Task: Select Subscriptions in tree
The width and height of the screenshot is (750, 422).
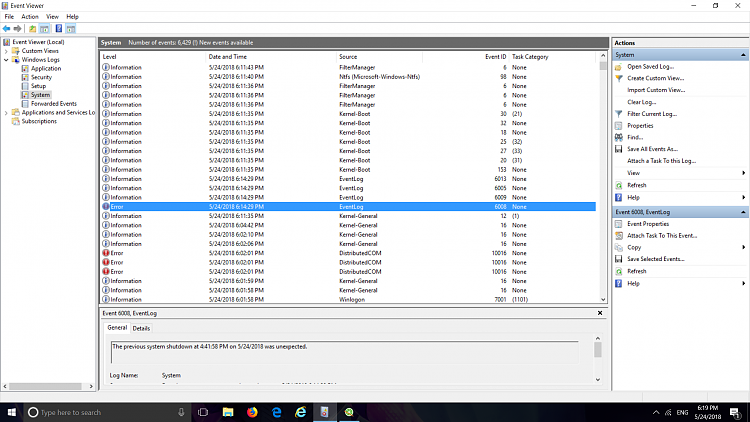Action: (x=39, y=122)
